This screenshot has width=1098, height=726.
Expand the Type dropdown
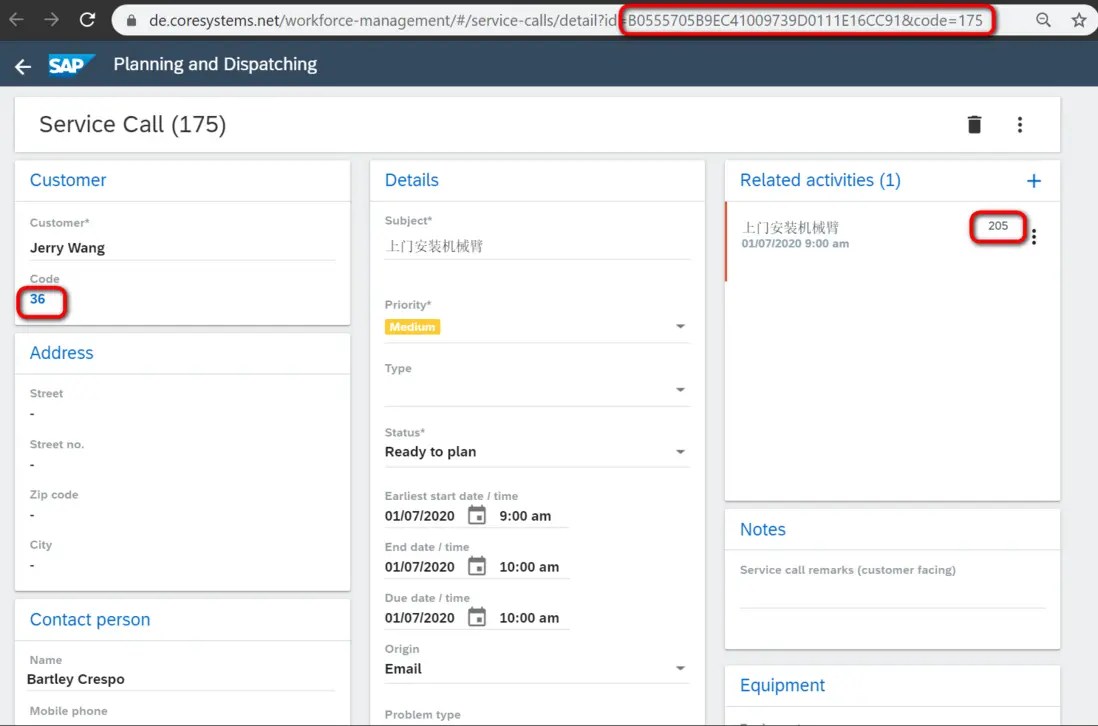point(680,387)
